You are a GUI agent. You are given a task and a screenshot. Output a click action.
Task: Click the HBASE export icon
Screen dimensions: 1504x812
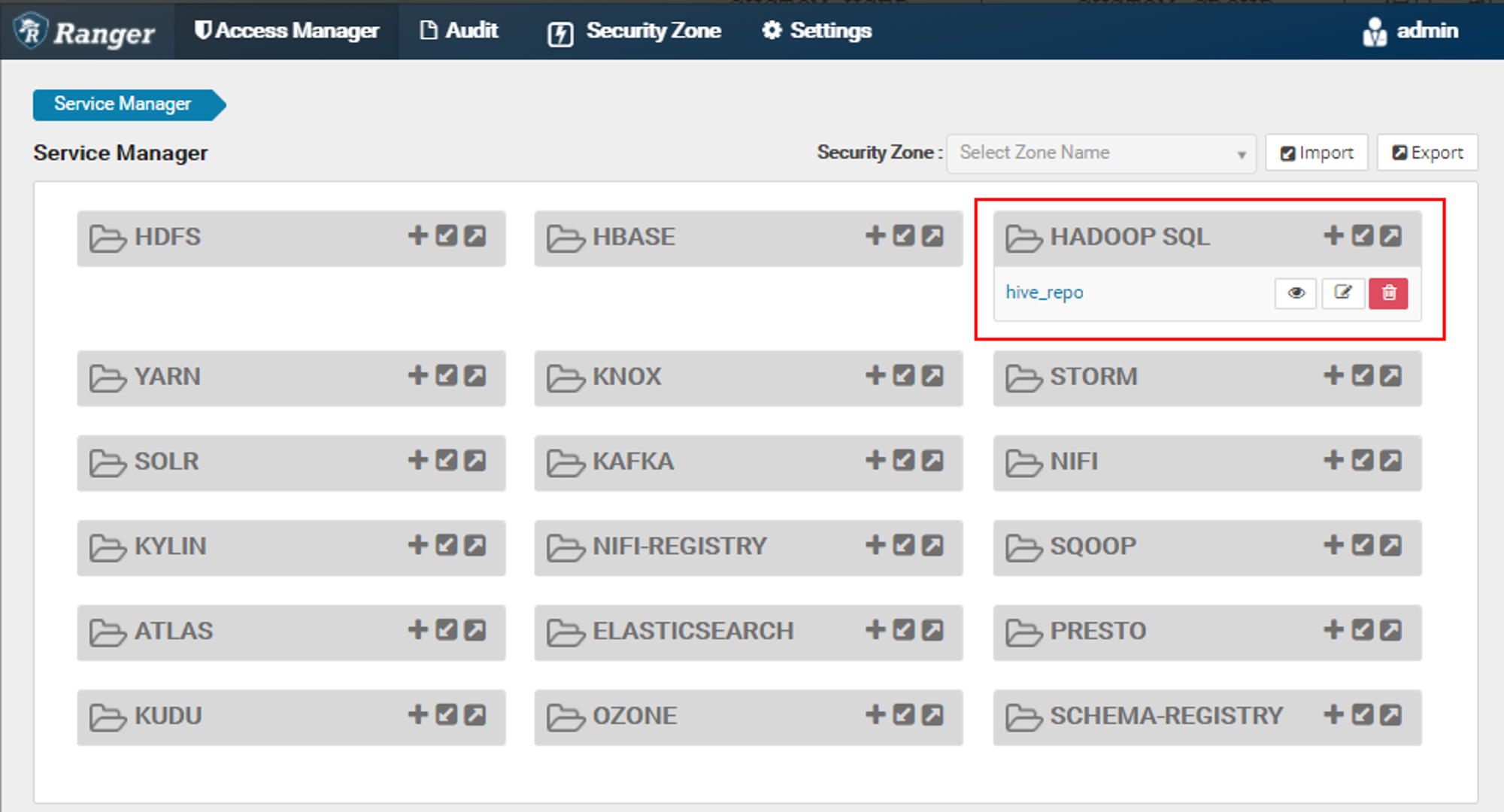click(x=932, y=236)
